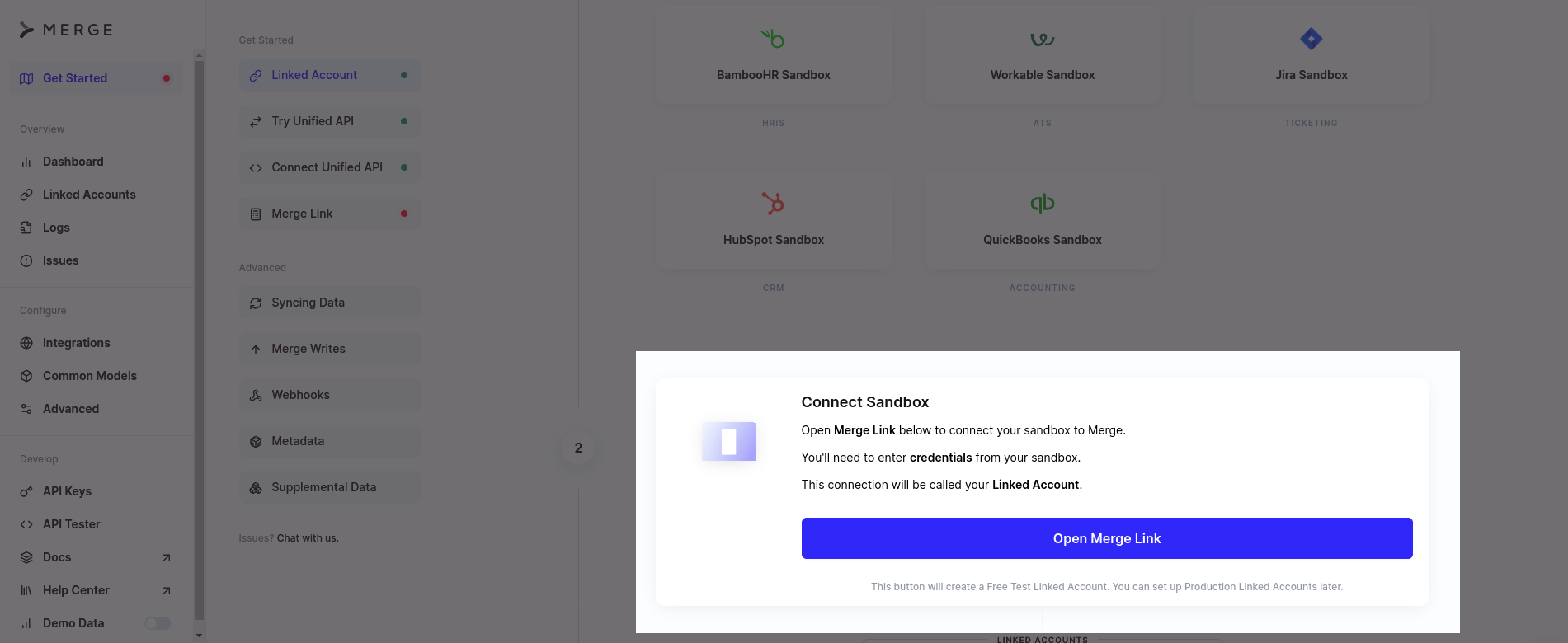
Task: Open Chat with us link
Action: point(306,537)
